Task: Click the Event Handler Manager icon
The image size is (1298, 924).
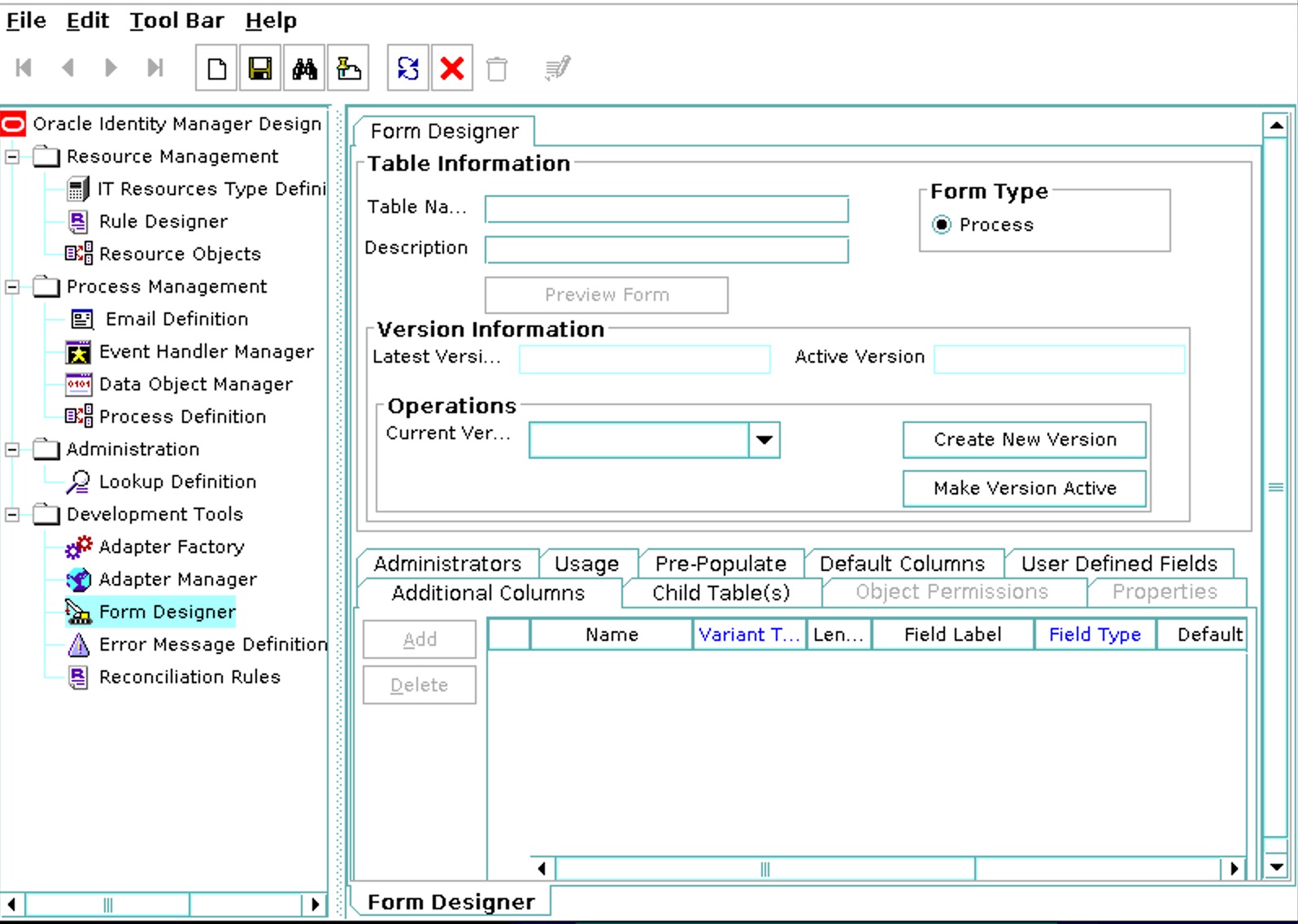Action: click(78, 352)
